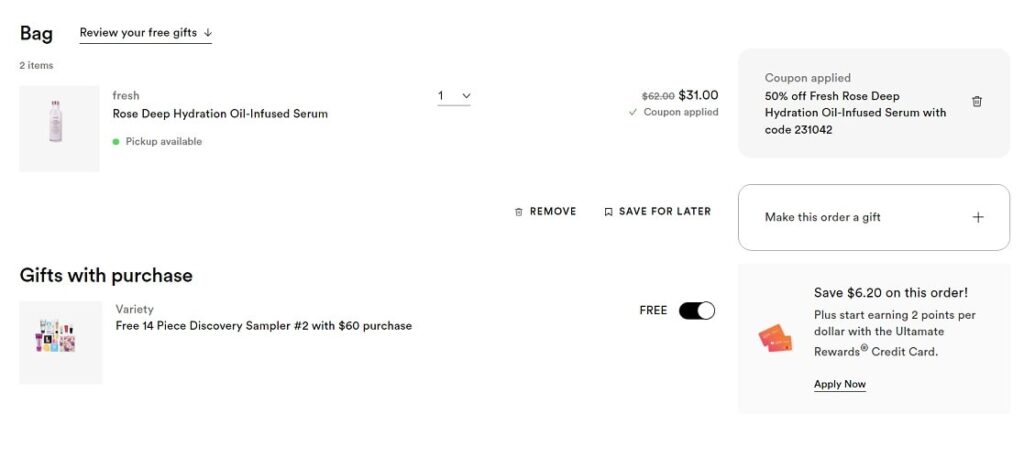
Task: Open the Free 14 Piece Discovery Sampler link
Action: (264, 326)
